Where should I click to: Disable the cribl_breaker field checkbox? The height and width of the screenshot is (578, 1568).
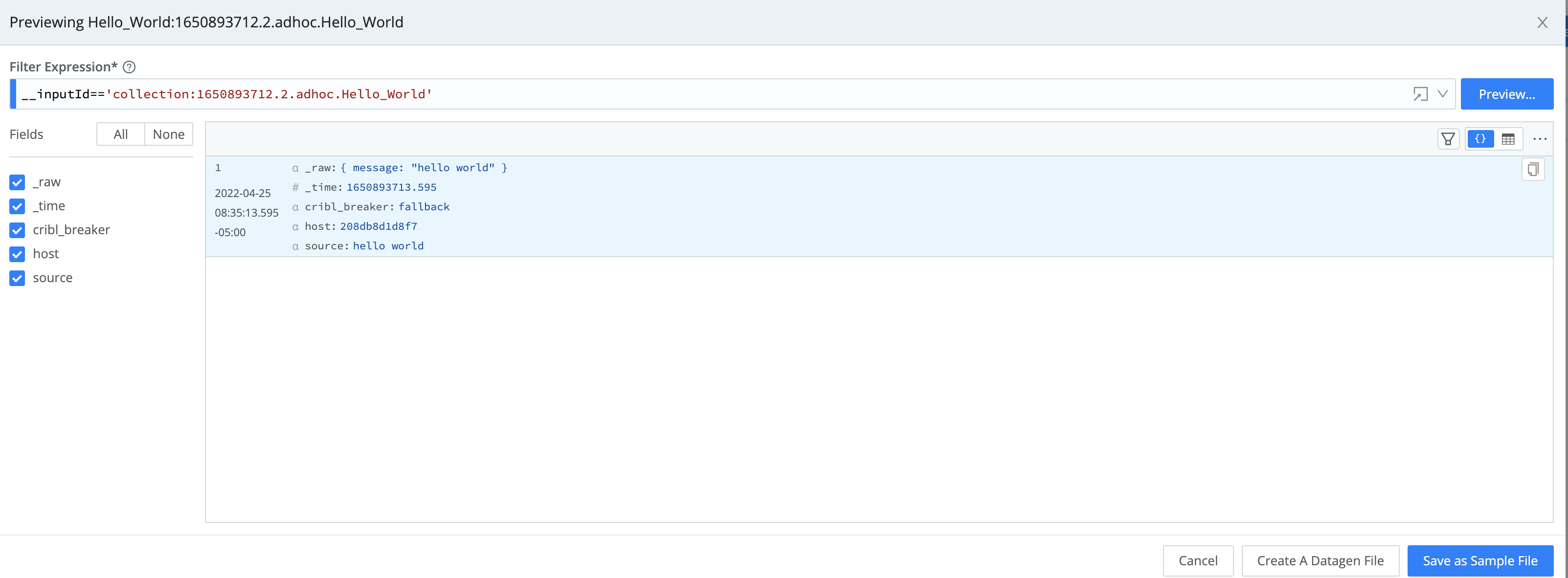(x=17, y=230)
